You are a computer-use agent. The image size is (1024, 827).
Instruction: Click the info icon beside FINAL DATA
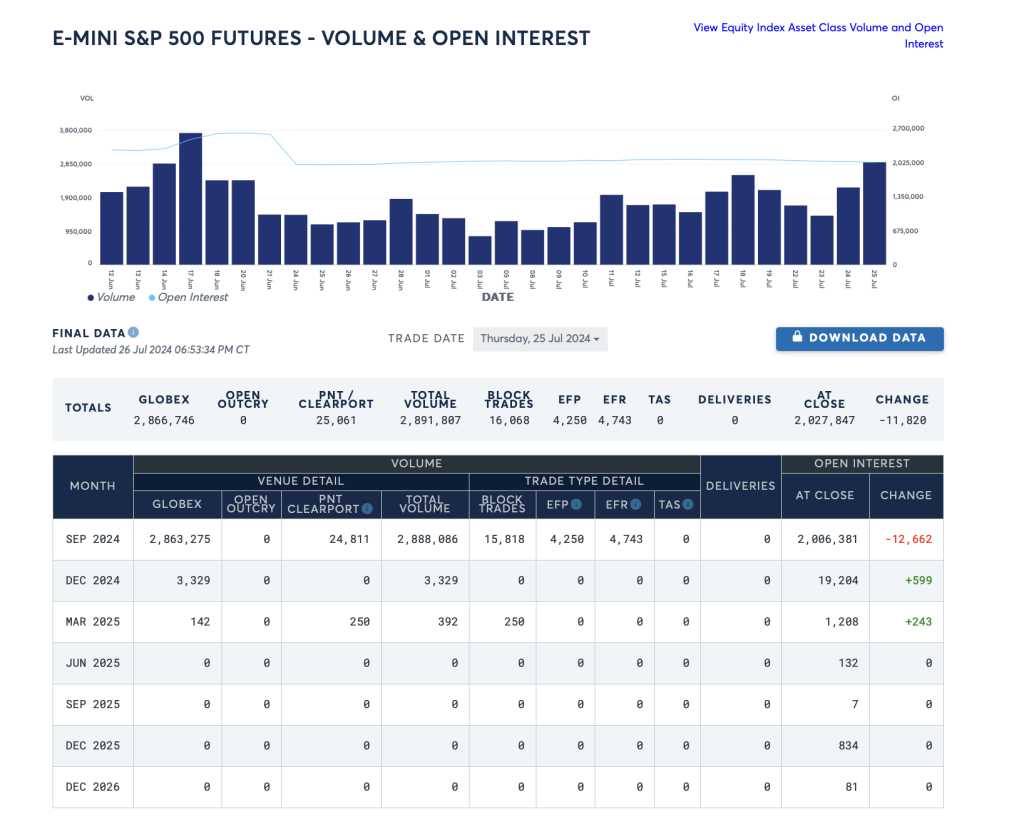(x=134, y=332)
